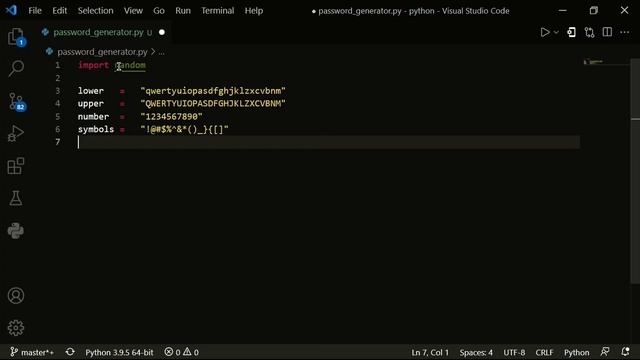
Task: Open Source Control view with 82 changes
Action: [16, 101]
